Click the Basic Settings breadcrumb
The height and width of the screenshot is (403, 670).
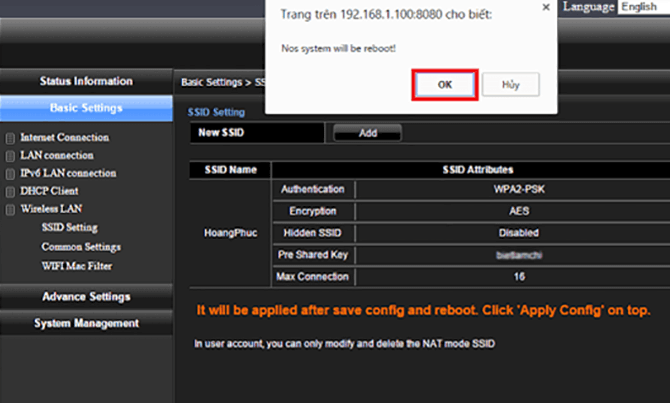[212, 82]
